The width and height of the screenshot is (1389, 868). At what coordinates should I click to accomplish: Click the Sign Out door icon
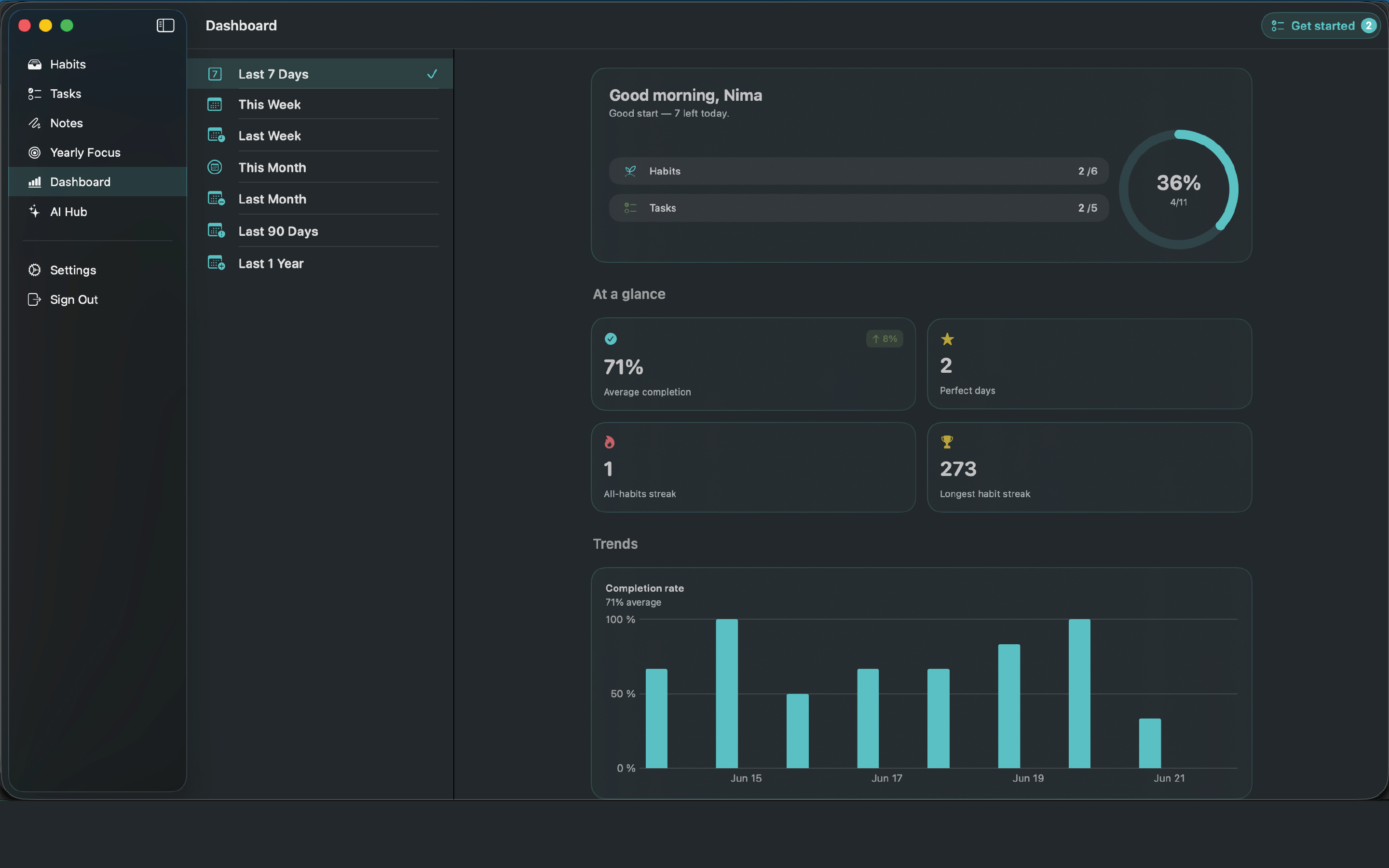click(34, 299)
